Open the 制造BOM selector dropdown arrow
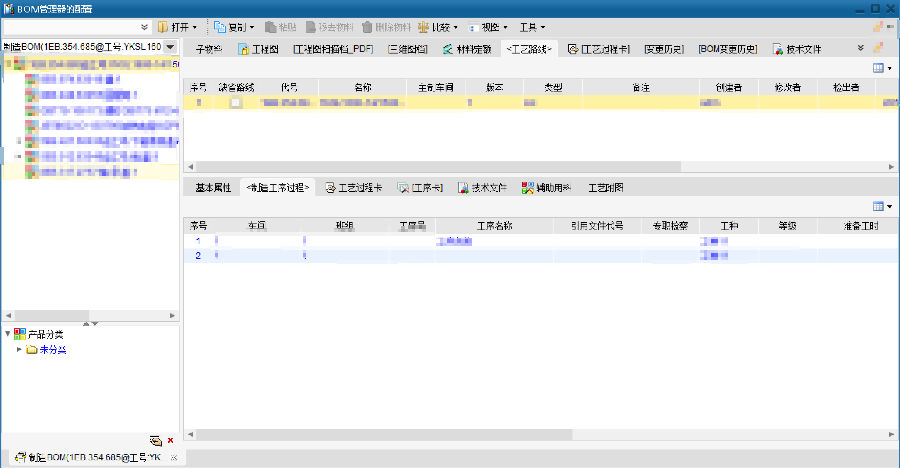900x468 pixels. coord(170,47)
